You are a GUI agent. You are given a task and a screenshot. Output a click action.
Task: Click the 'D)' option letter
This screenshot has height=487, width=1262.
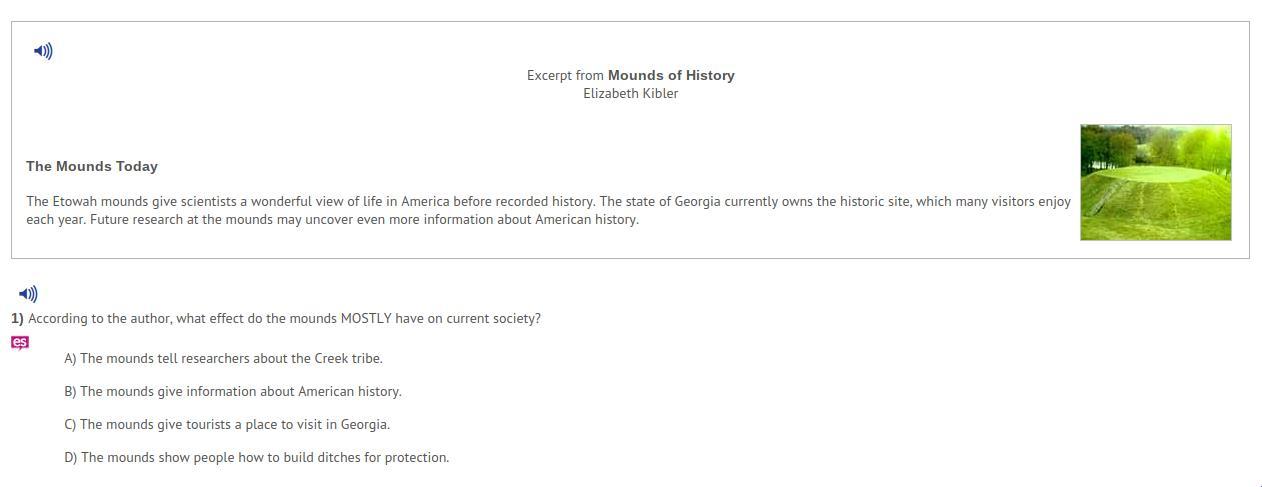[x=70, y=457]
